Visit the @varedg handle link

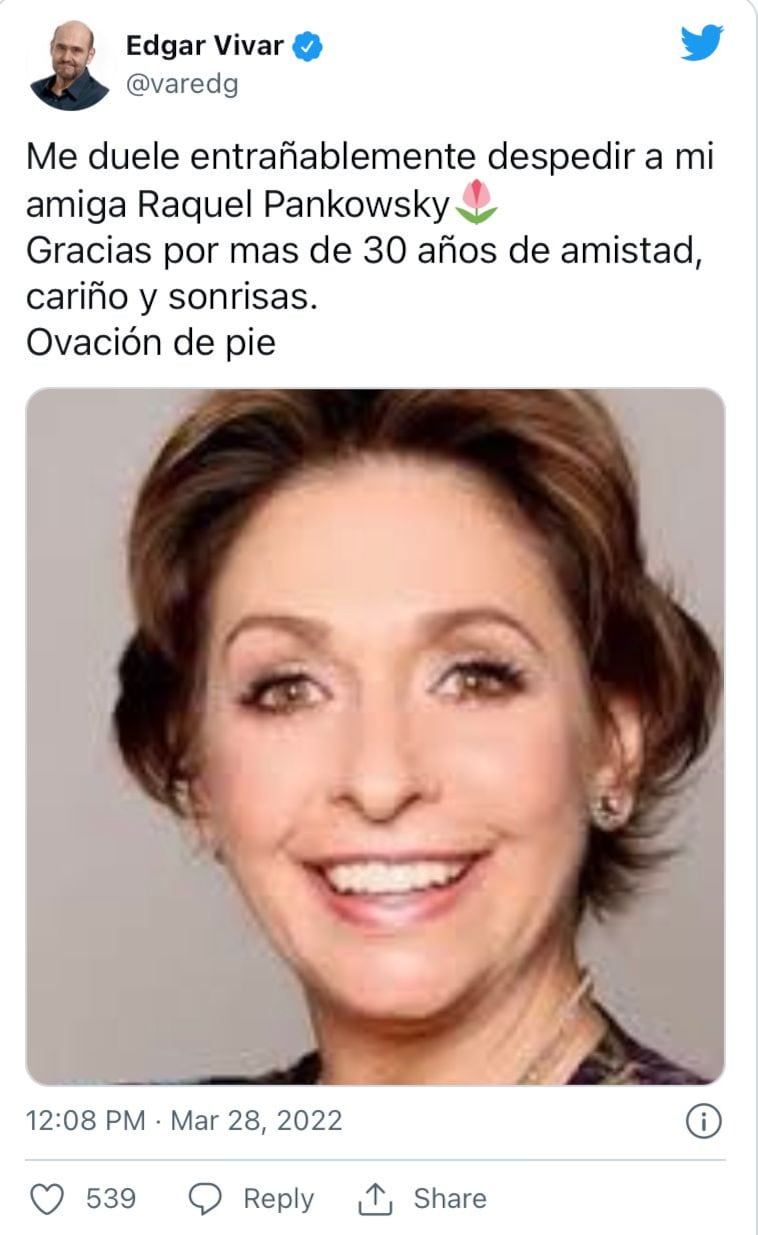(182, 85)
